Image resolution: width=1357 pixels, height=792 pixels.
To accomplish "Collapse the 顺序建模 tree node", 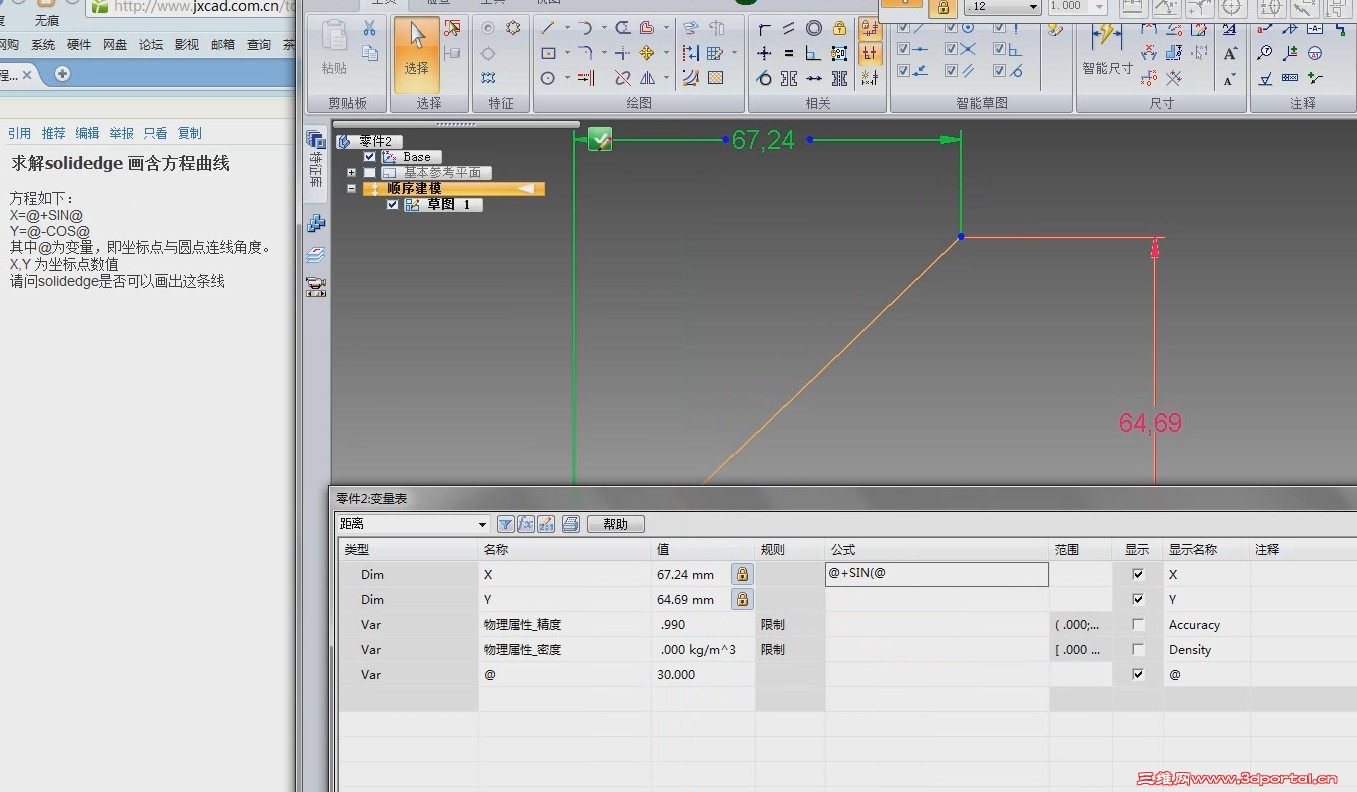I will click(352, 189).
